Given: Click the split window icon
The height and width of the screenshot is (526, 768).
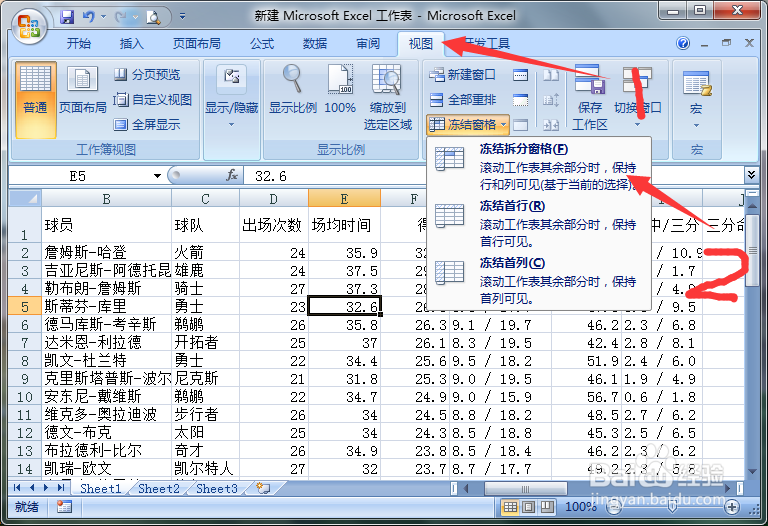Looking at the screenshot, I should click(x=520, y=75).
